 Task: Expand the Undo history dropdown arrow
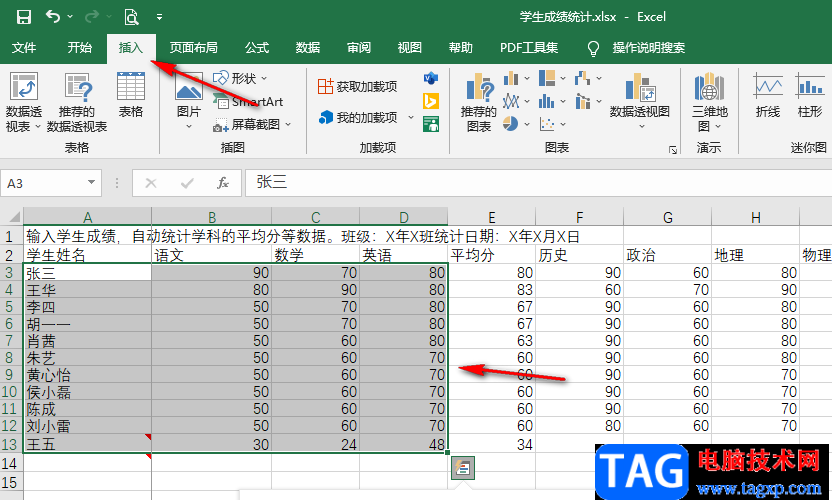click(x=70, y=17)
